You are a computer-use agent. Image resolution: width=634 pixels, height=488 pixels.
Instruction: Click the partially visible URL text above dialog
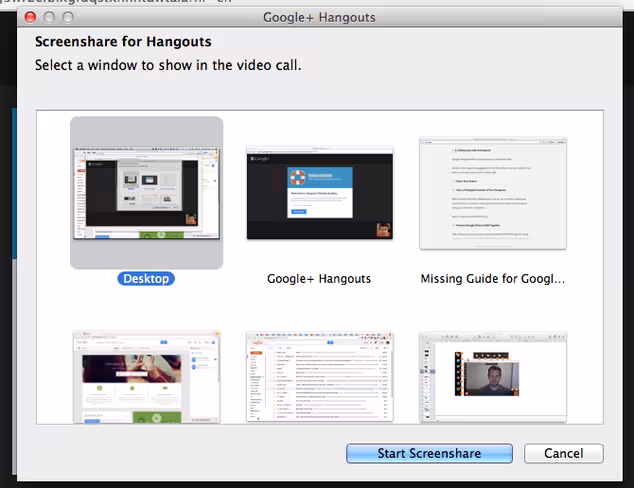tap(115, 1)
